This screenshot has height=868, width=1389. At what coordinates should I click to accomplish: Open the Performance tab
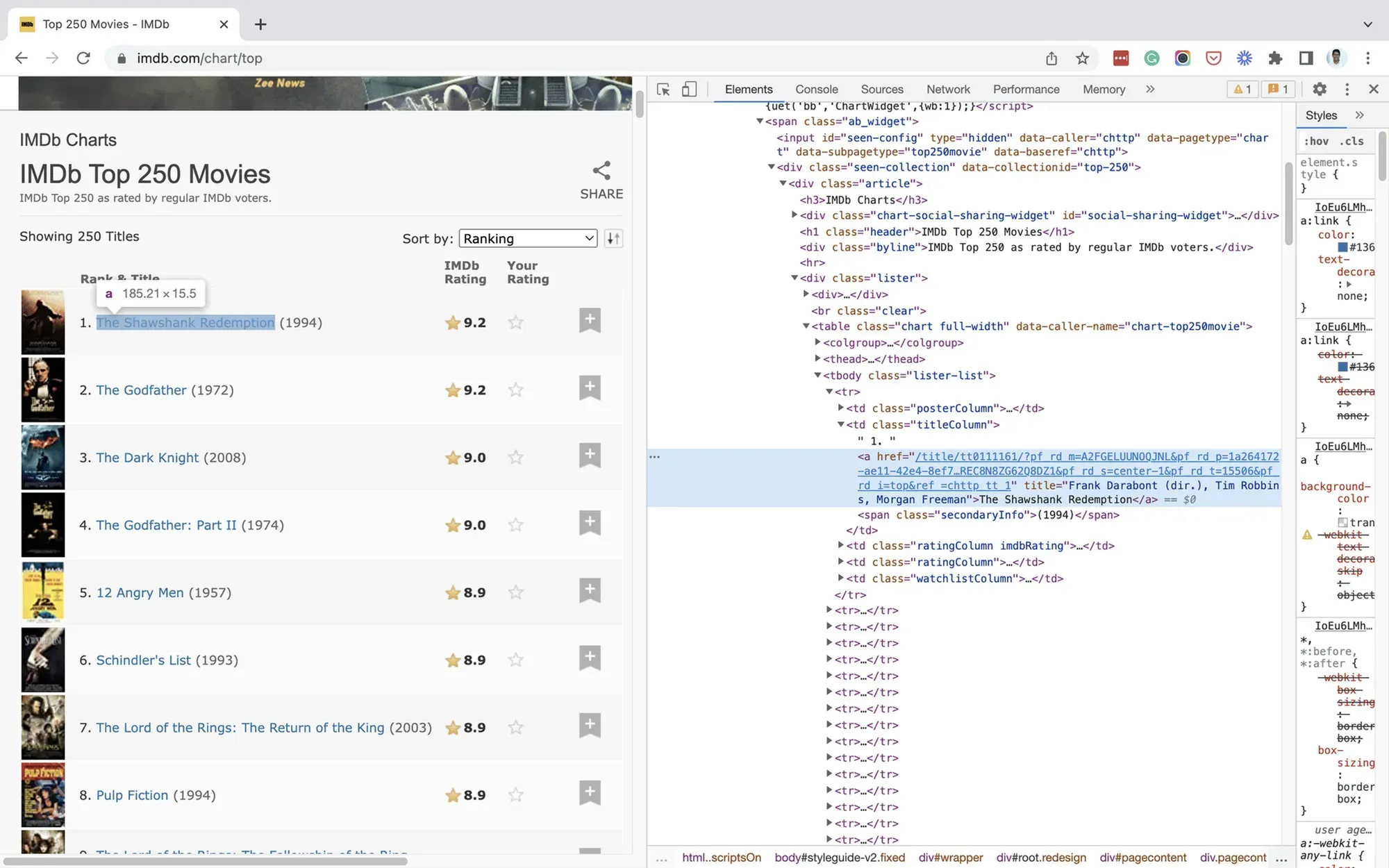click(1026, 90)
